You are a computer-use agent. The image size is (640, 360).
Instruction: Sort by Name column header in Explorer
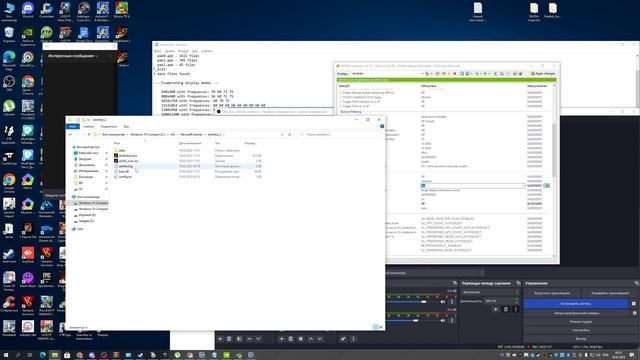117,143
